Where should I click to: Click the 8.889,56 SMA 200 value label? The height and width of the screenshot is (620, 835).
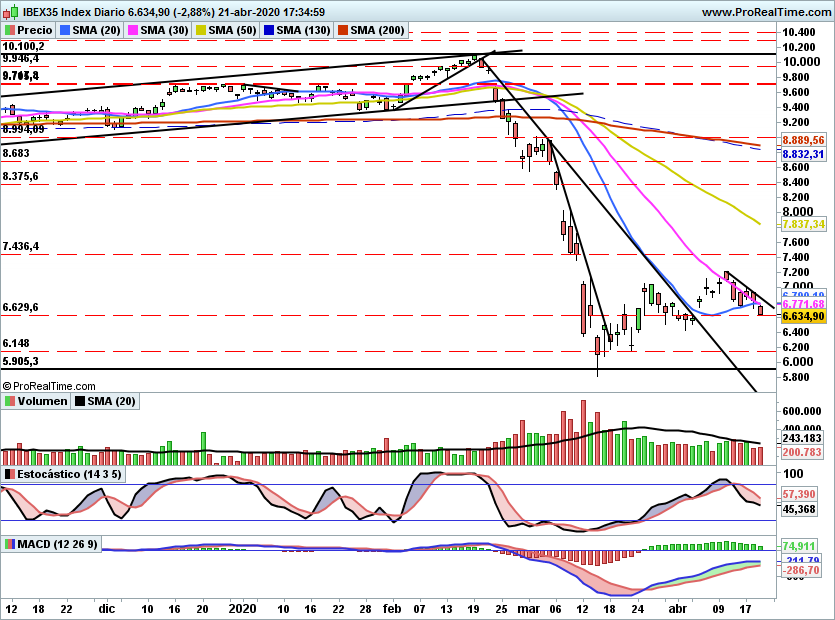(x=804, y=140)
